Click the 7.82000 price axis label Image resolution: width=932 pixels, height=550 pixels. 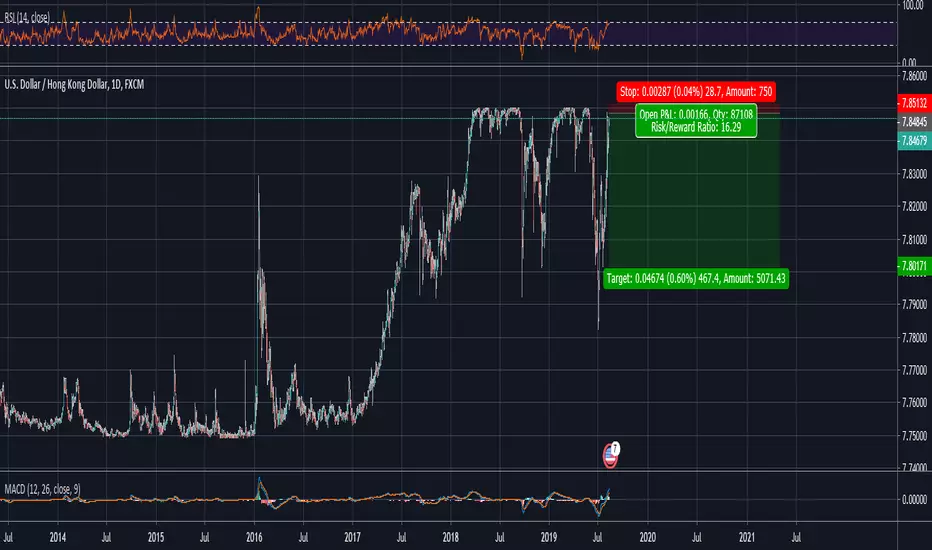[914, 206]
